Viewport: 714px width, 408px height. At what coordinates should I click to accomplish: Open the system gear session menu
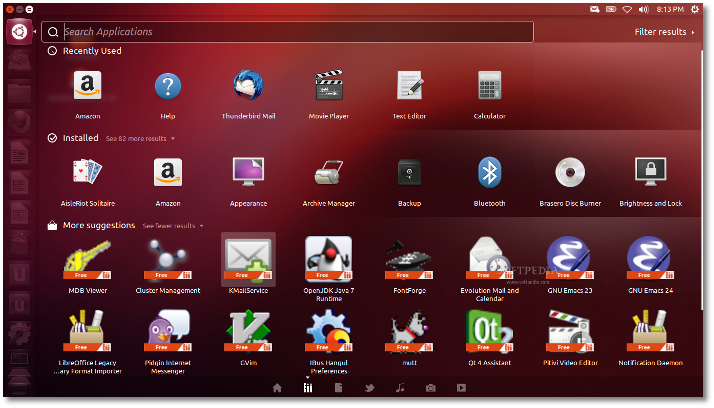[x=695, y=9]
